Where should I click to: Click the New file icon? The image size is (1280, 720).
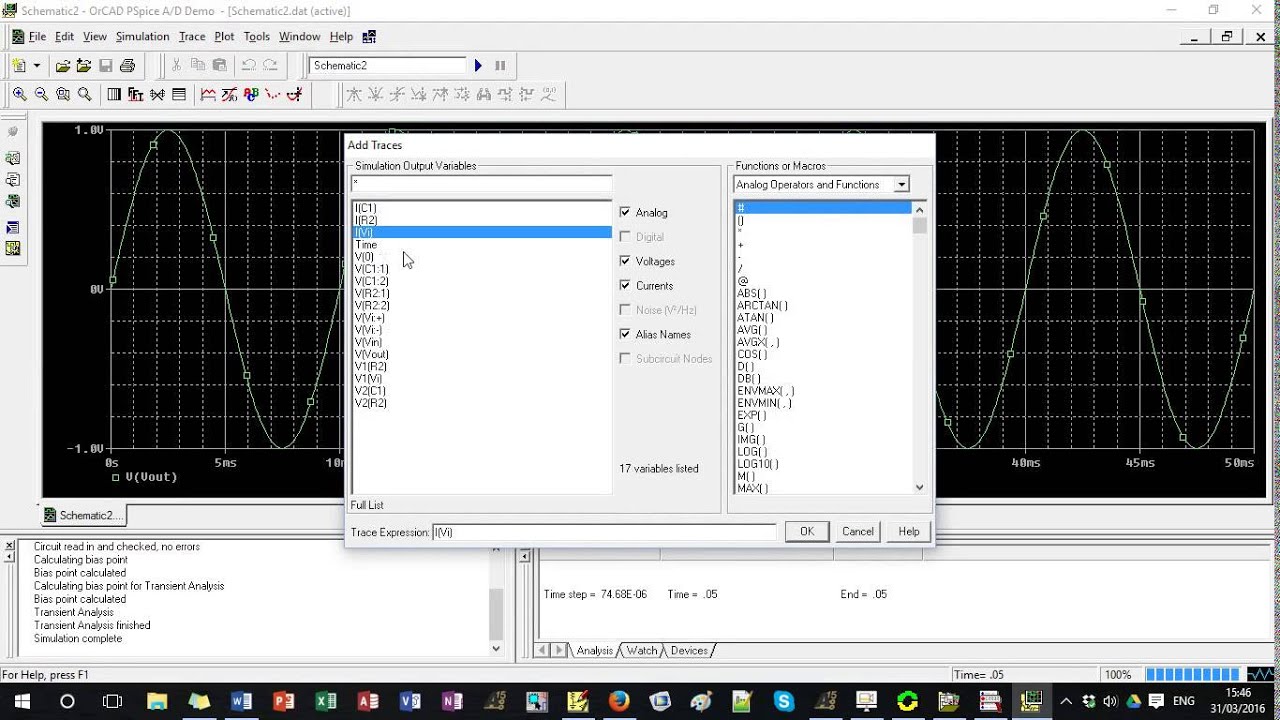19,66
